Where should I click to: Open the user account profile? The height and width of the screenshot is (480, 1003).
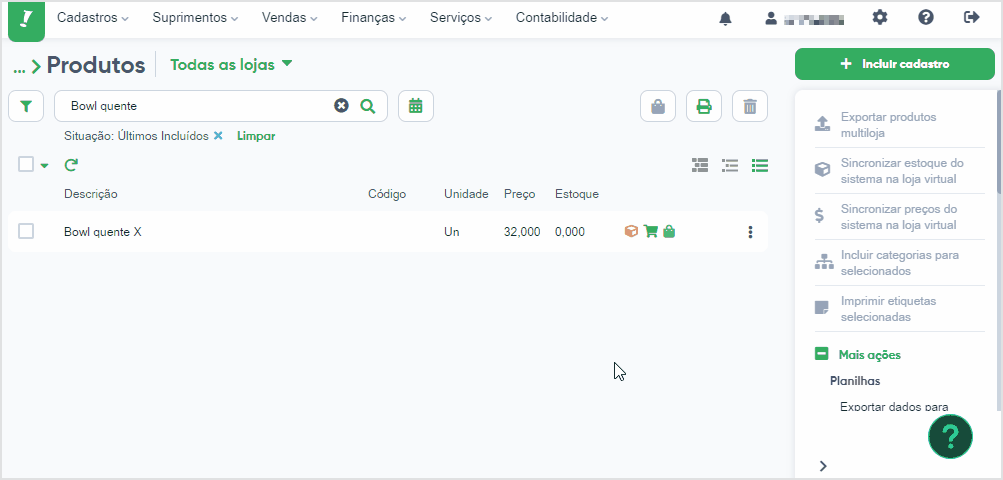pyautogui.click(x=805, y=19)
